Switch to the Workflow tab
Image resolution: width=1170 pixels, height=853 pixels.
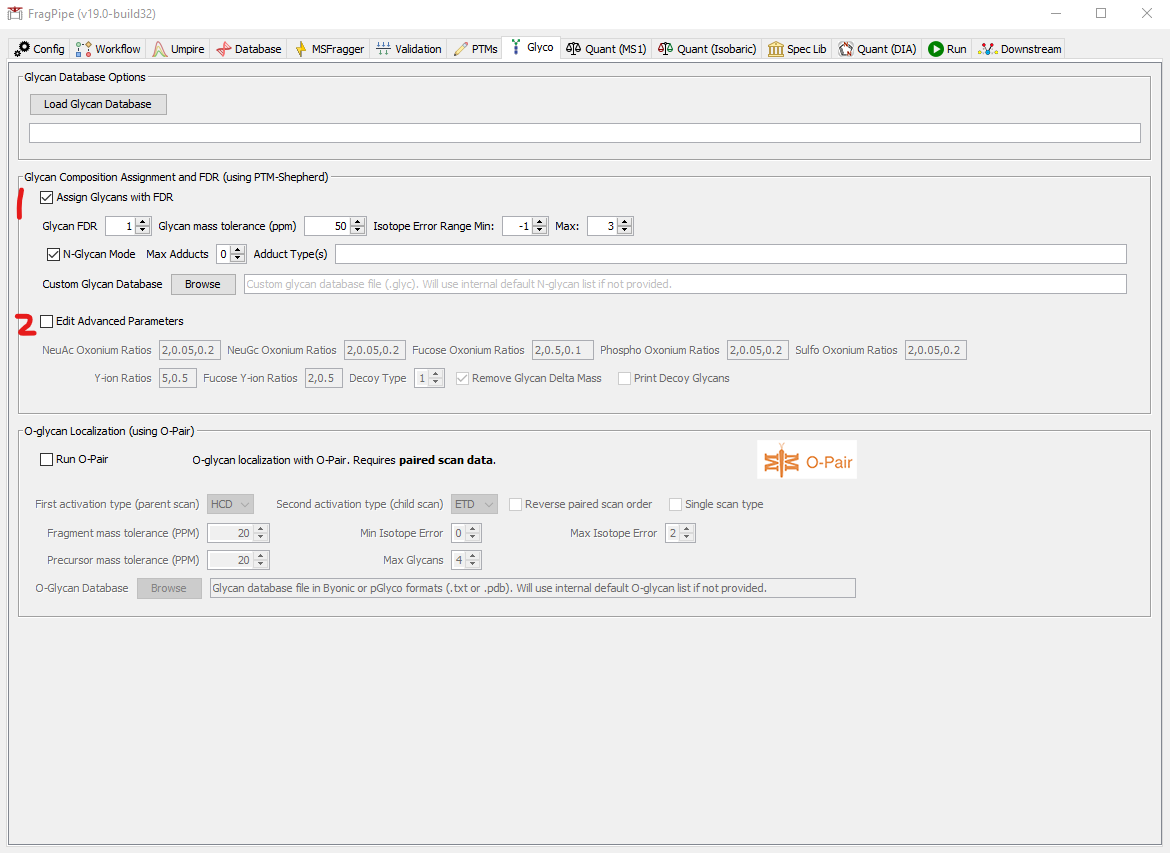(109, 49)
